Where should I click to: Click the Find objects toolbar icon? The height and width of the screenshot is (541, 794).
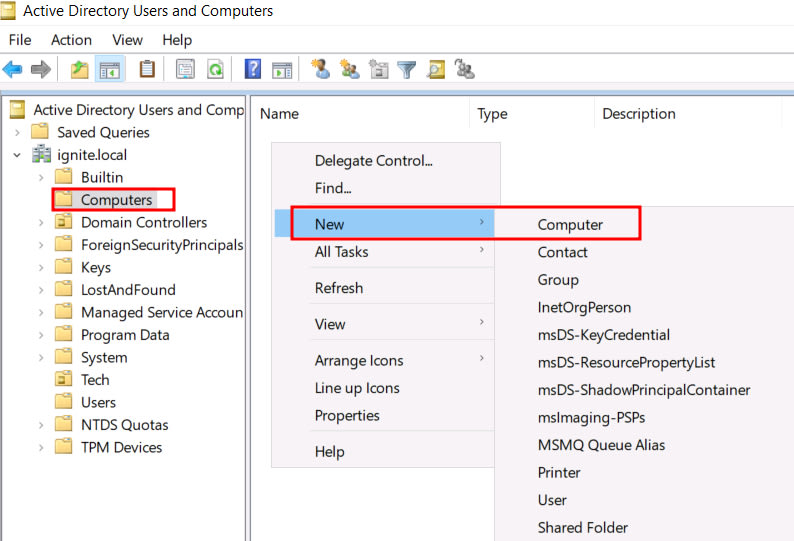point(435,70)
